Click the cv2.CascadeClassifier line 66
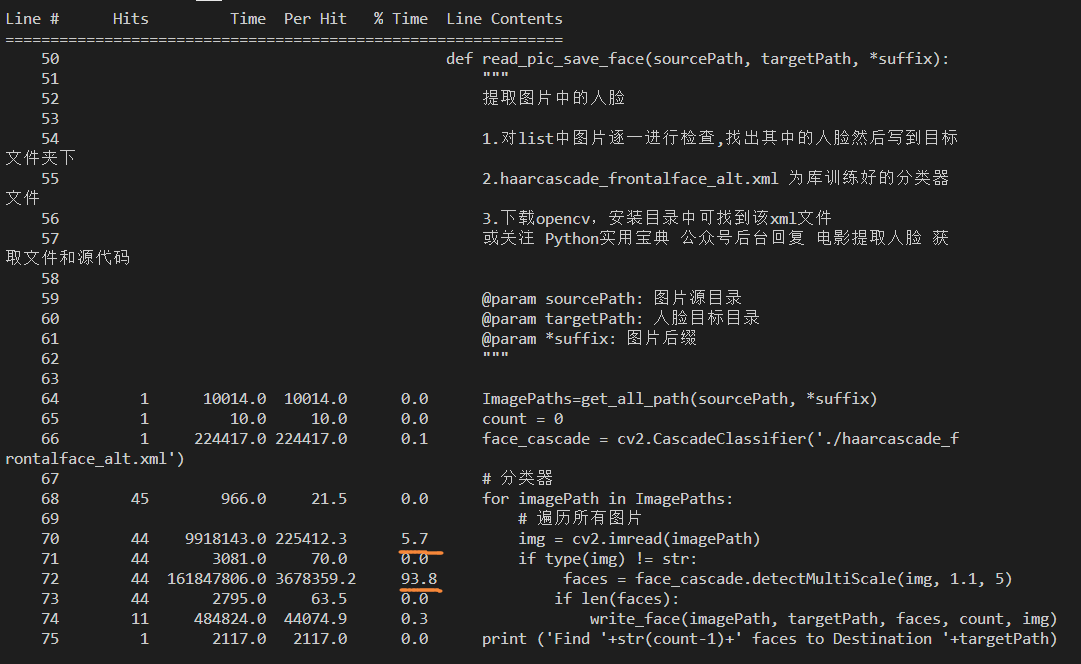 click(x=720, y=439)
